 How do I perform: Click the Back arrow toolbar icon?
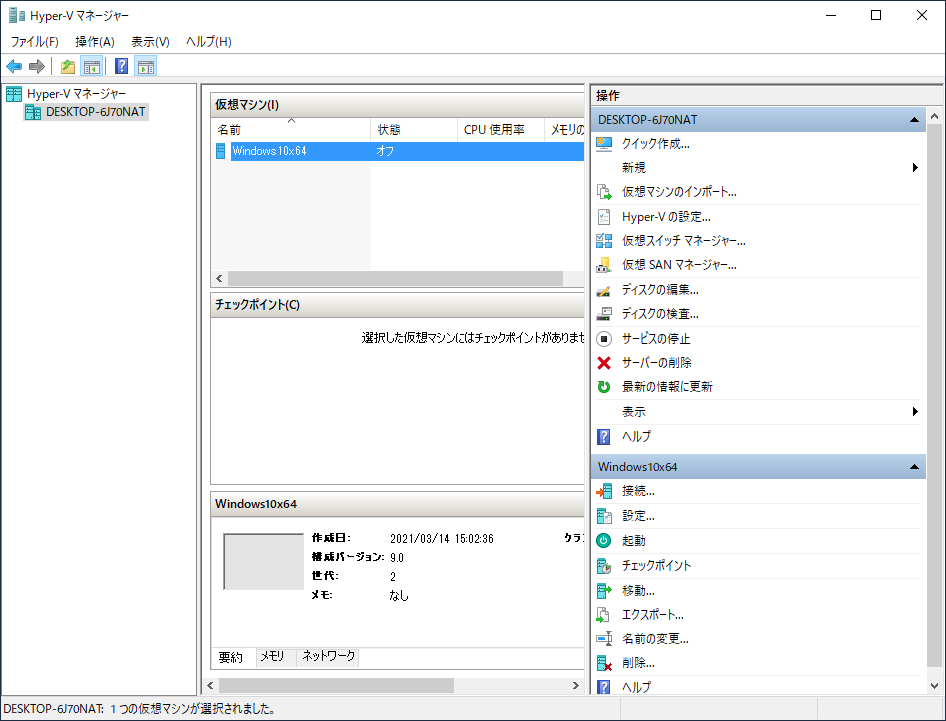point(14,66)
